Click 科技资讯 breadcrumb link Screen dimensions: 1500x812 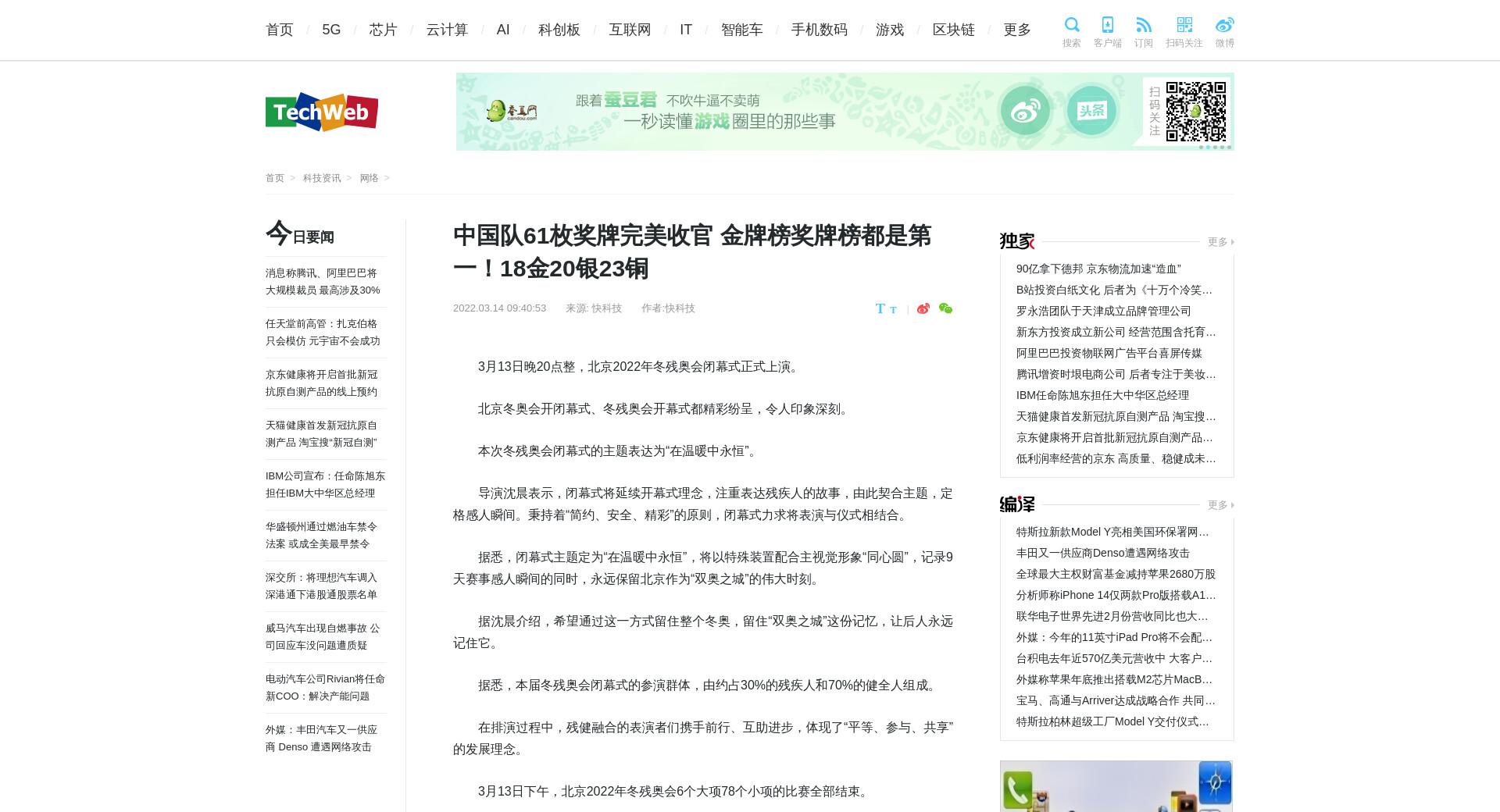point(322,178)
